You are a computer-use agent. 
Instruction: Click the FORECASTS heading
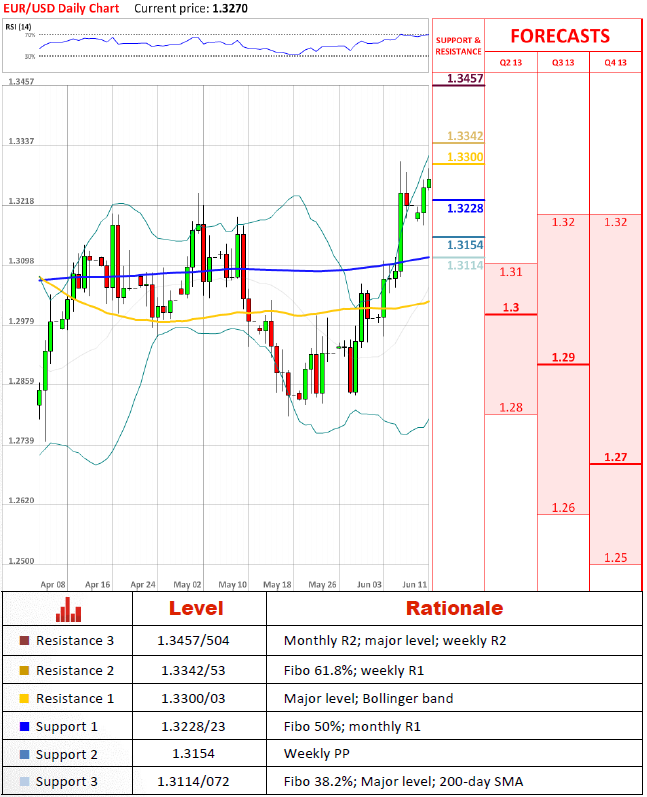point(560,36)
